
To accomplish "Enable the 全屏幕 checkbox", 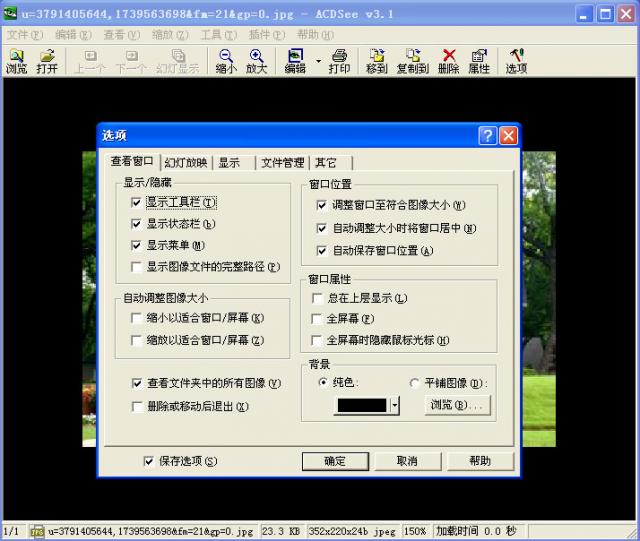I will [318, 319].
